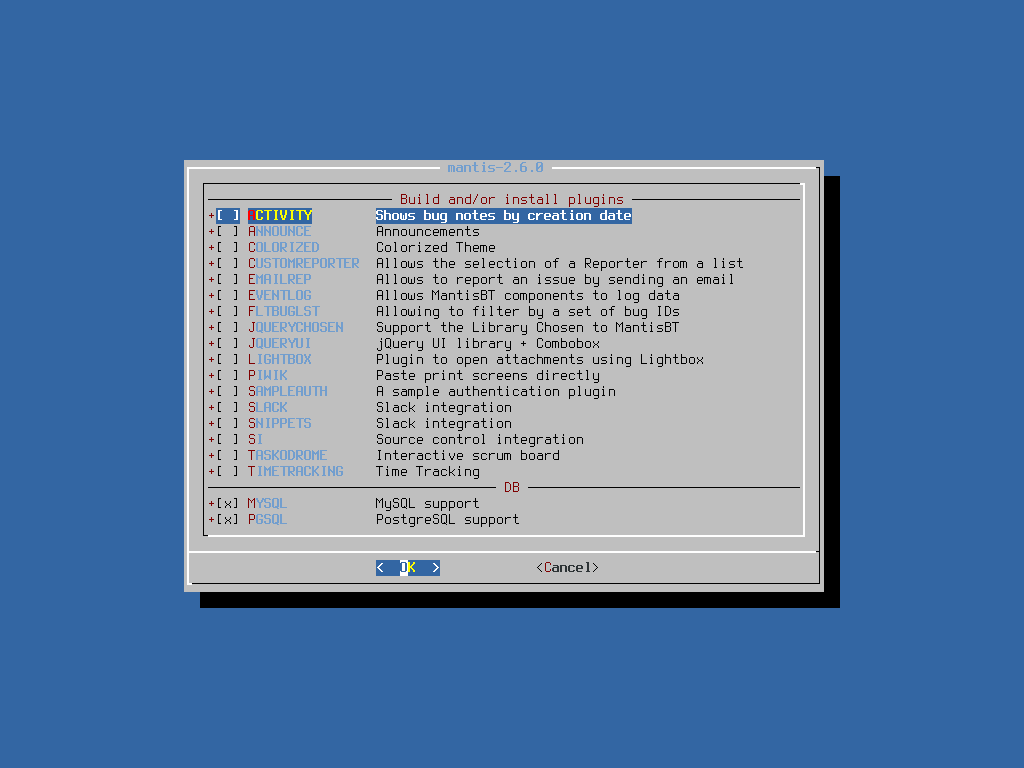This screenshot has width=1024, height=768.
Task: Check the SI source control checkbox
Action: 228,440
